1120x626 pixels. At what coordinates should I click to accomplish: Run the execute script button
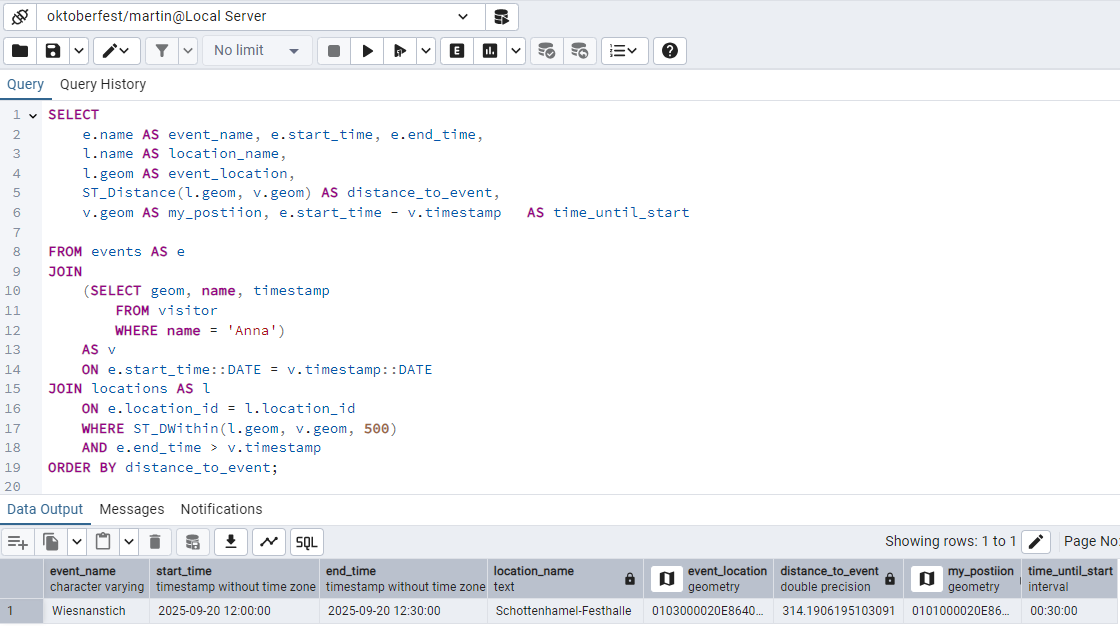click(x=400, y=51)
